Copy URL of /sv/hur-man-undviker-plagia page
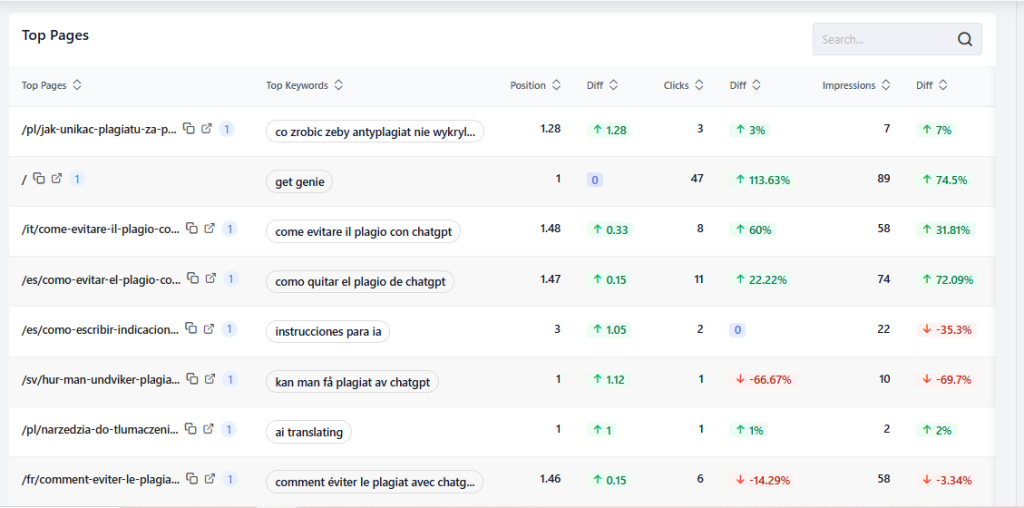This screenshot has width=1024, height=508. 192,379
